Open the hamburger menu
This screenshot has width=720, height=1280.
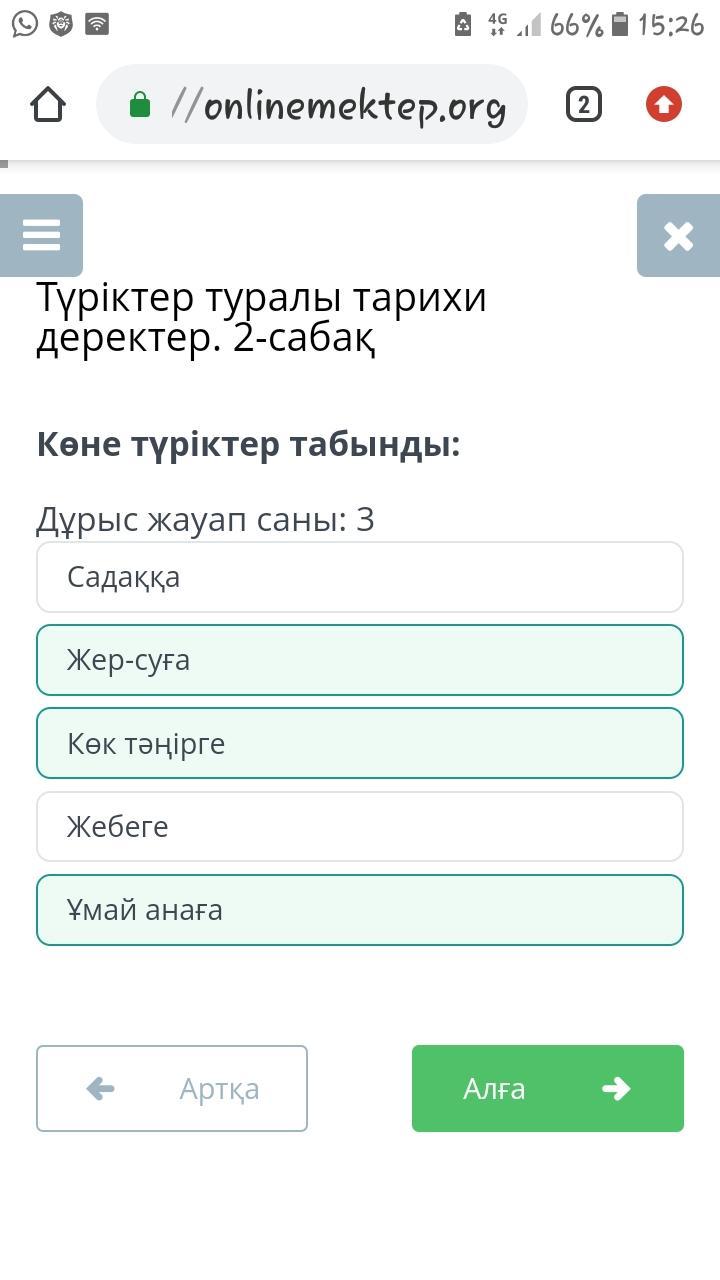pyautogui.click(x=41, y=235)
